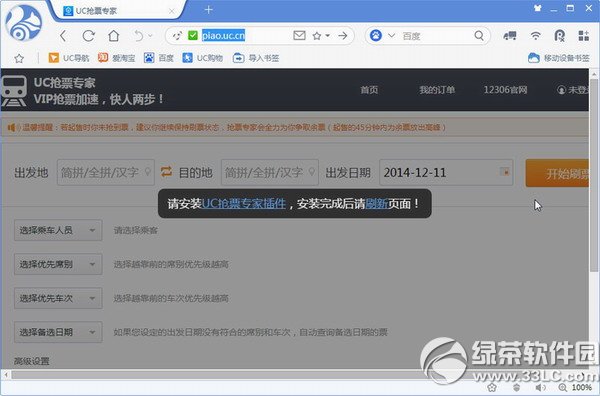Click the 刷新 link in popup
This screenshot has height=396, width=600.
tap(377, 204)
